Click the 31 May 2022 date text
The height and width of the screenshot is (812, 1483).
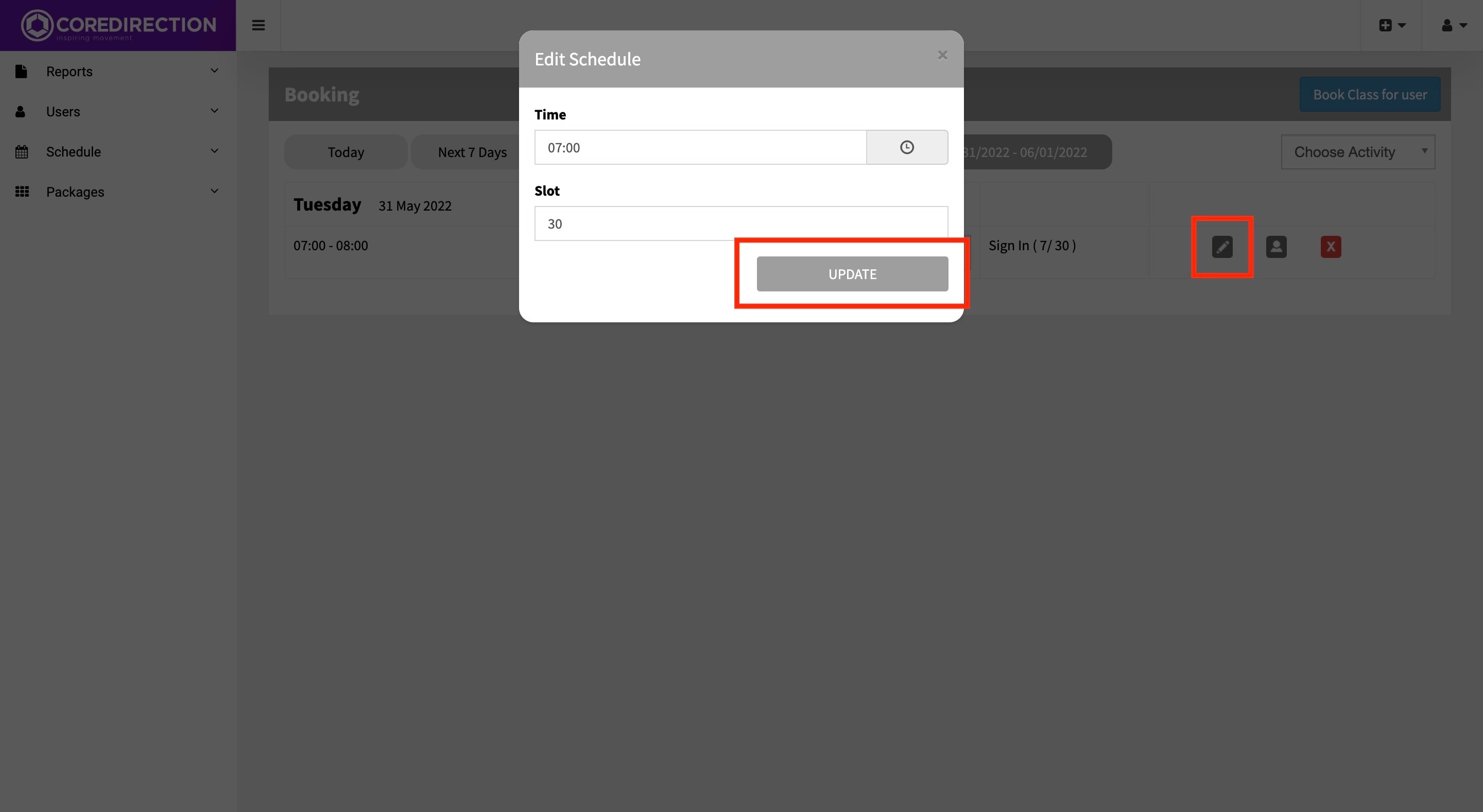(x=415, y=206)
